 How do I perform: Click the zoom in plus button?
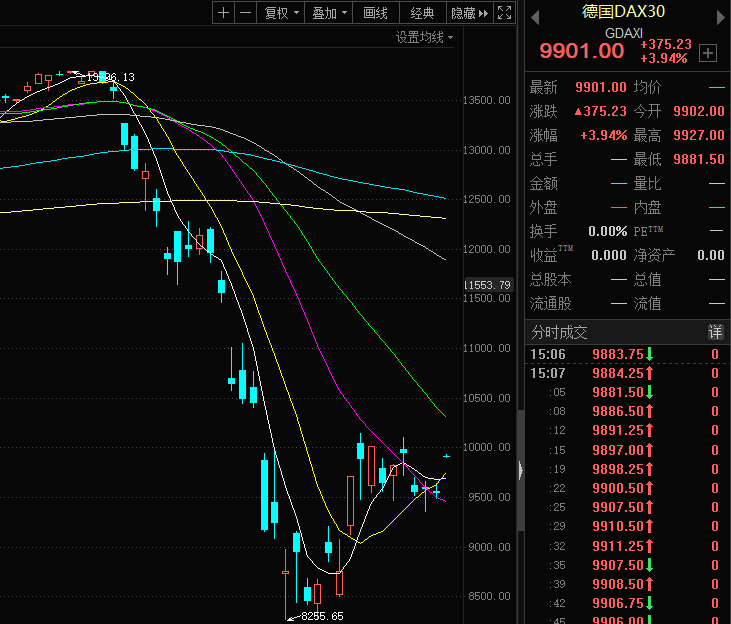(x=223, y=13)
